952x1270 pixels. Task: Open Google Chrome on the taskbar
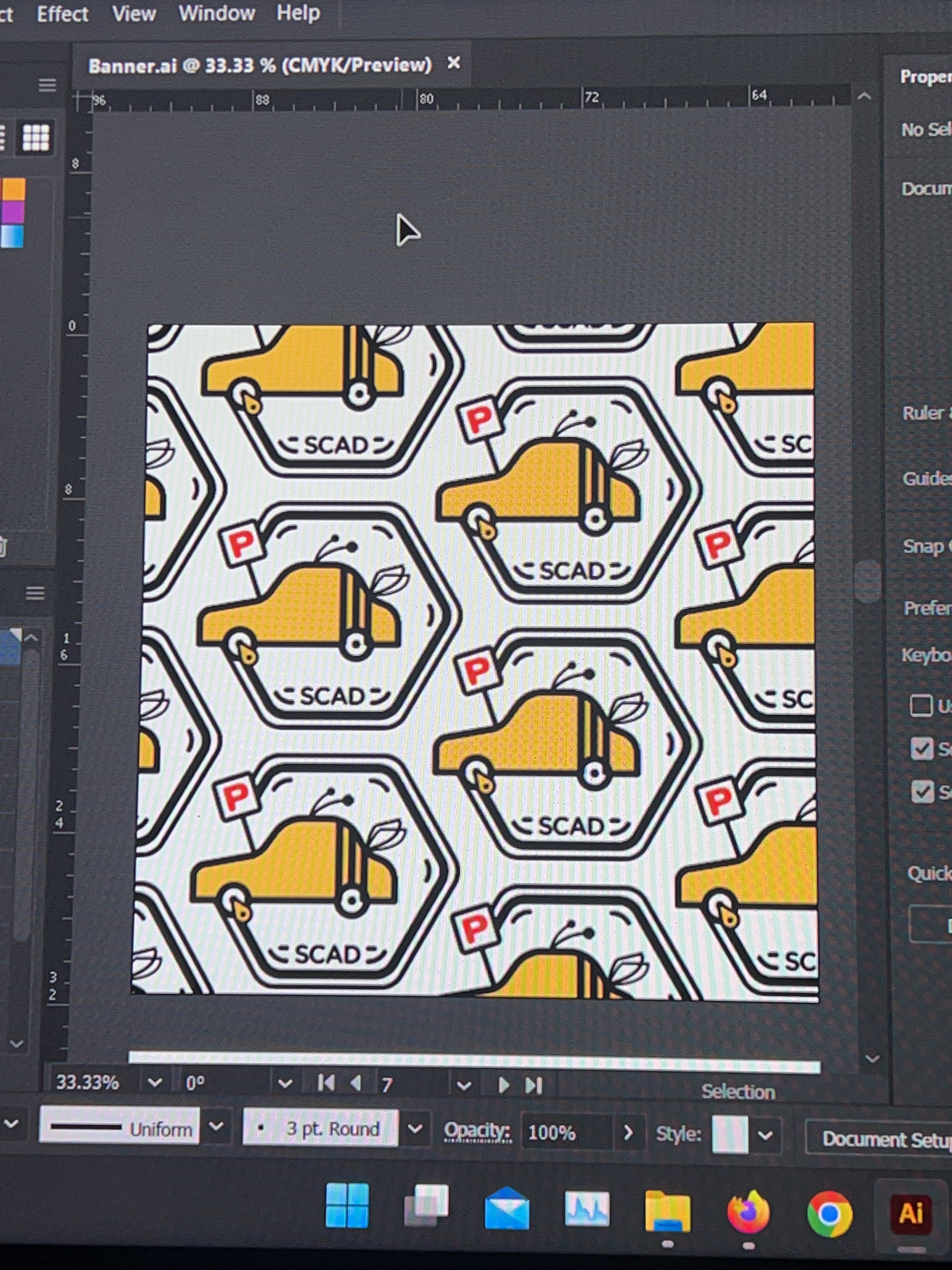[x=829, y=1214]
